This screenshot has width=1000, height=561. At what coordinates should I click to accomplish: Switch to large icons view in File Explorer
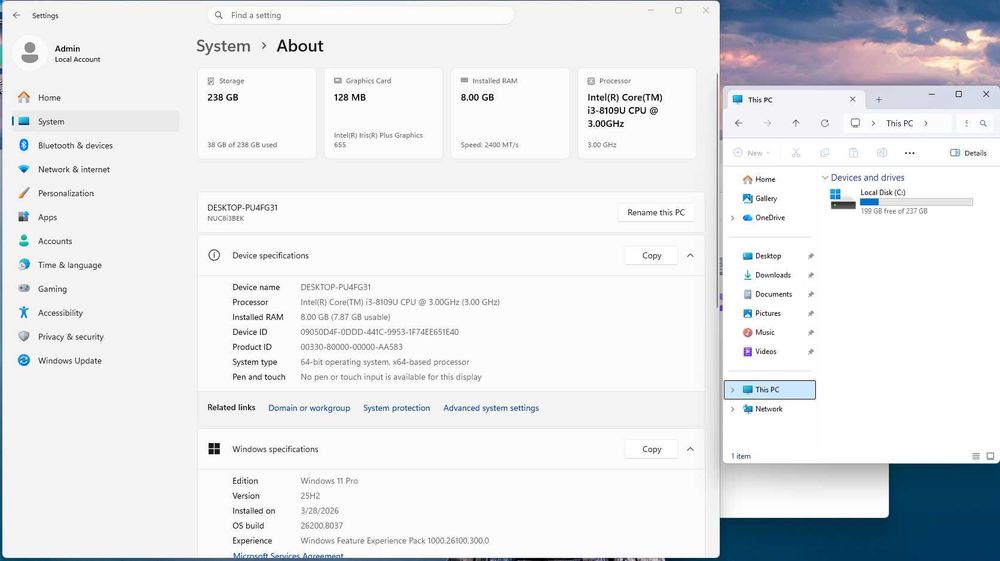[990, 456]
